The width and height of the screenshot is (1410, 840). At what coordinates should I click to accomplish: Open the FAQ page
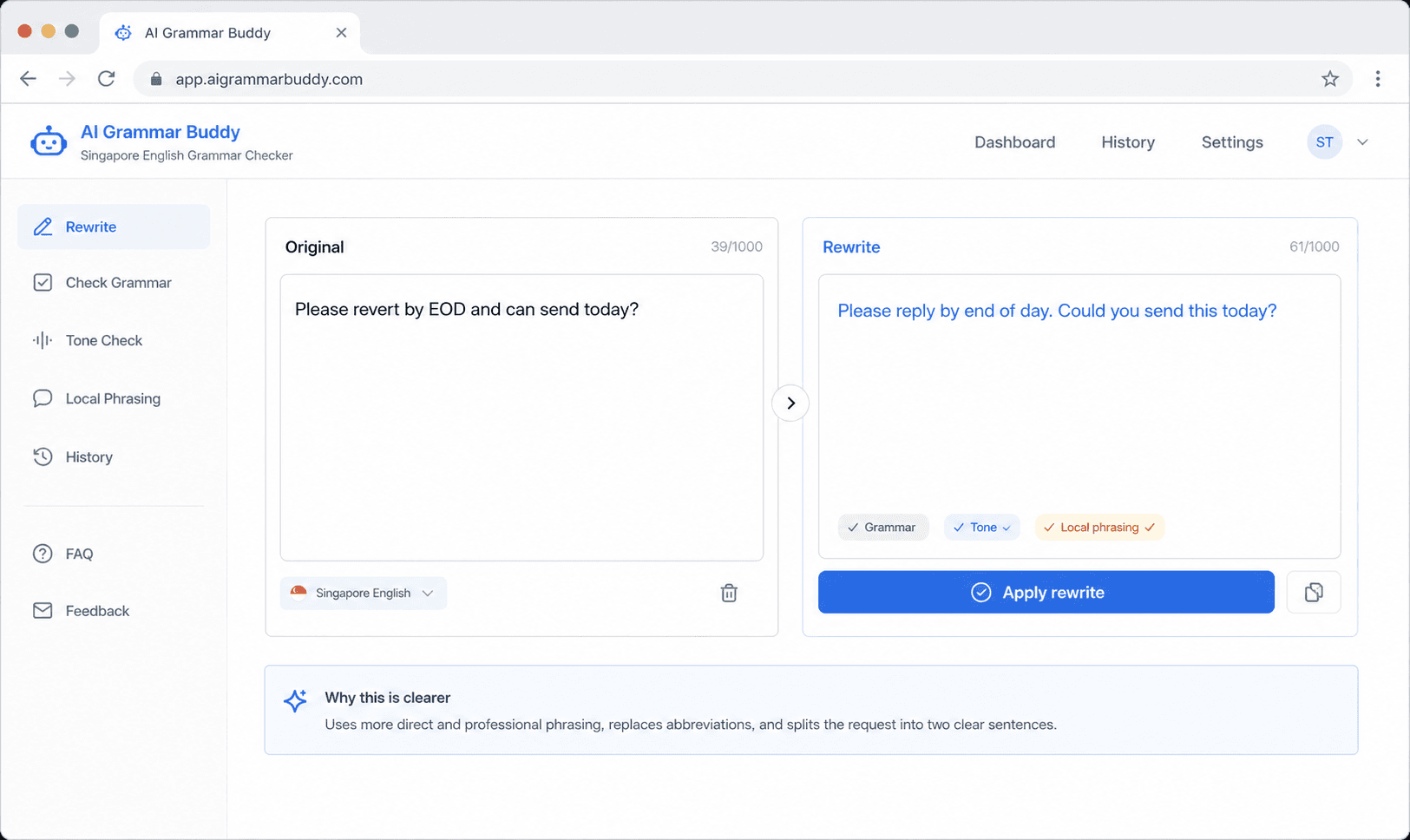point(114,554)
